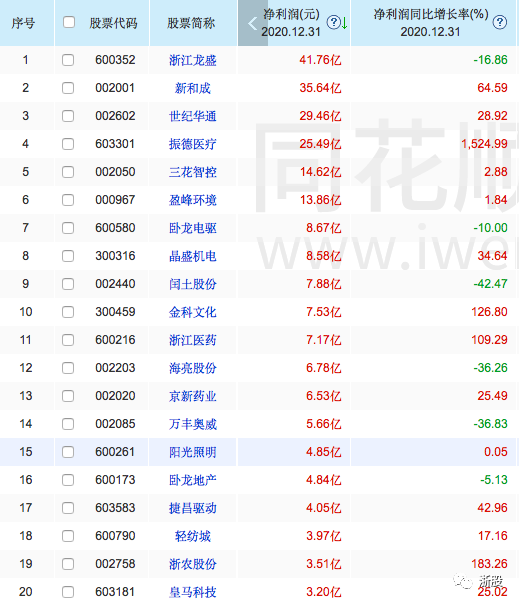Open 浙江龙盛 stock link

point(193,60)
